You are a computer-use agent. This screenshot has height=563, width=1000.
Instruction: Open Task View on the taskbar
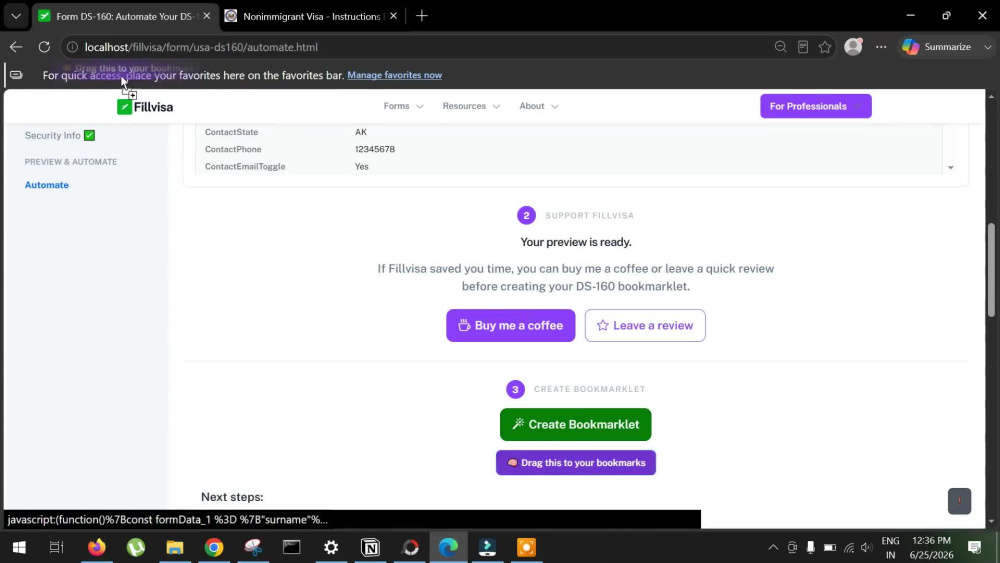pyautogui.click(x=57, y=547)
